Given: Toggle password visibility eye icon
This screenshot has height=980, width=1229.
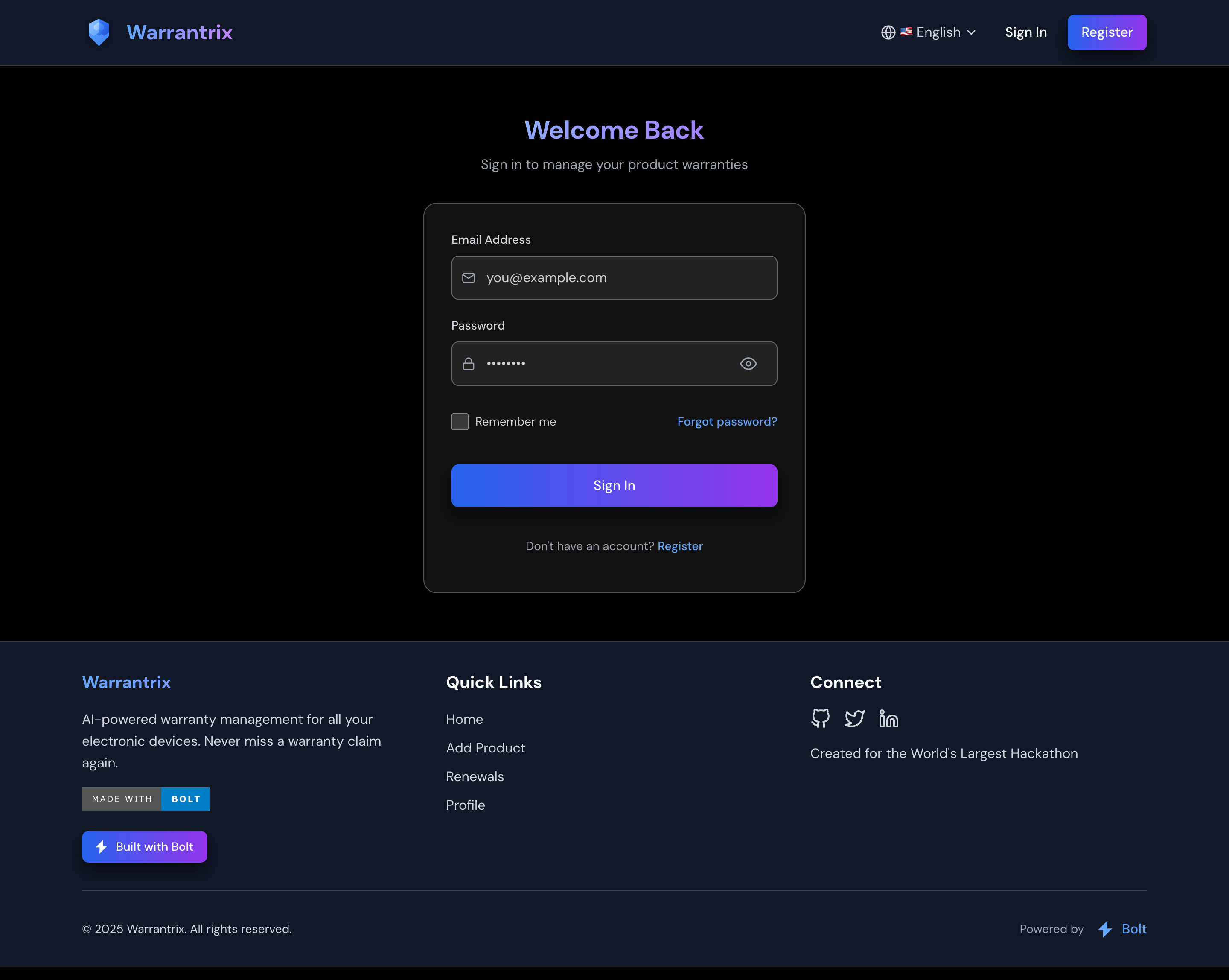Looking at the screenshot, I should click(748, 364).
